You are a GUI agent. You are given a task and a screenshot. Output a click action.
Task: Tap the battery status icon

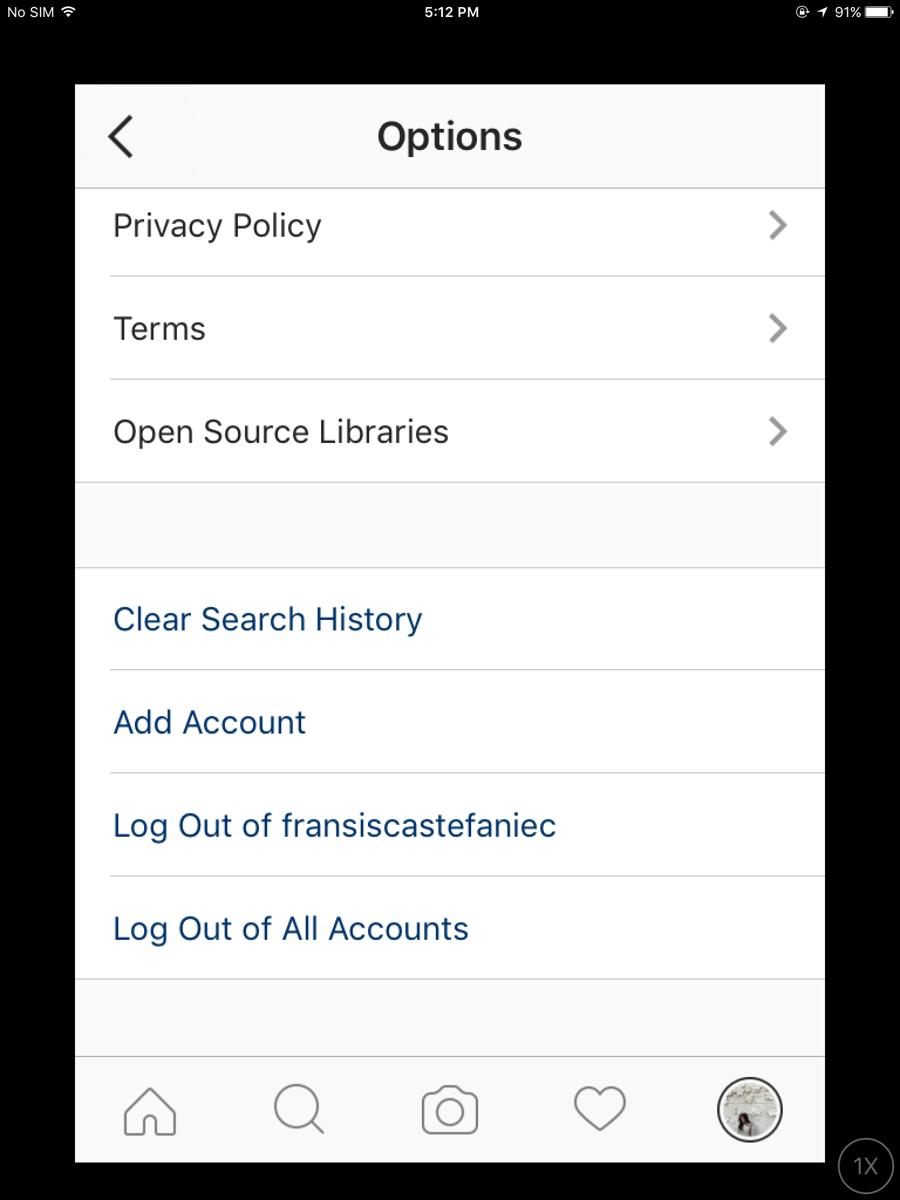pyautogui.click(x=879, y=12)
